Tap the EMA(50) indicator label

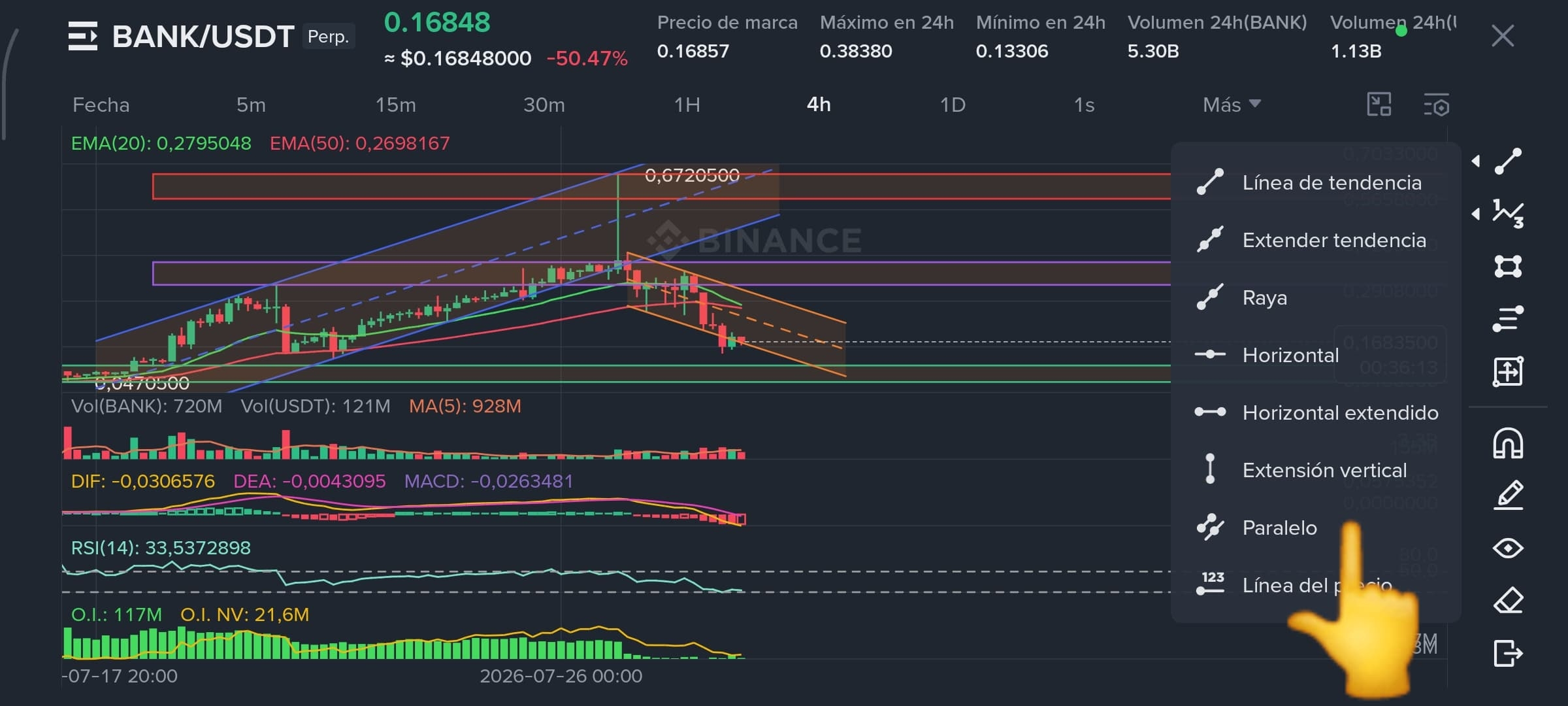359,143
